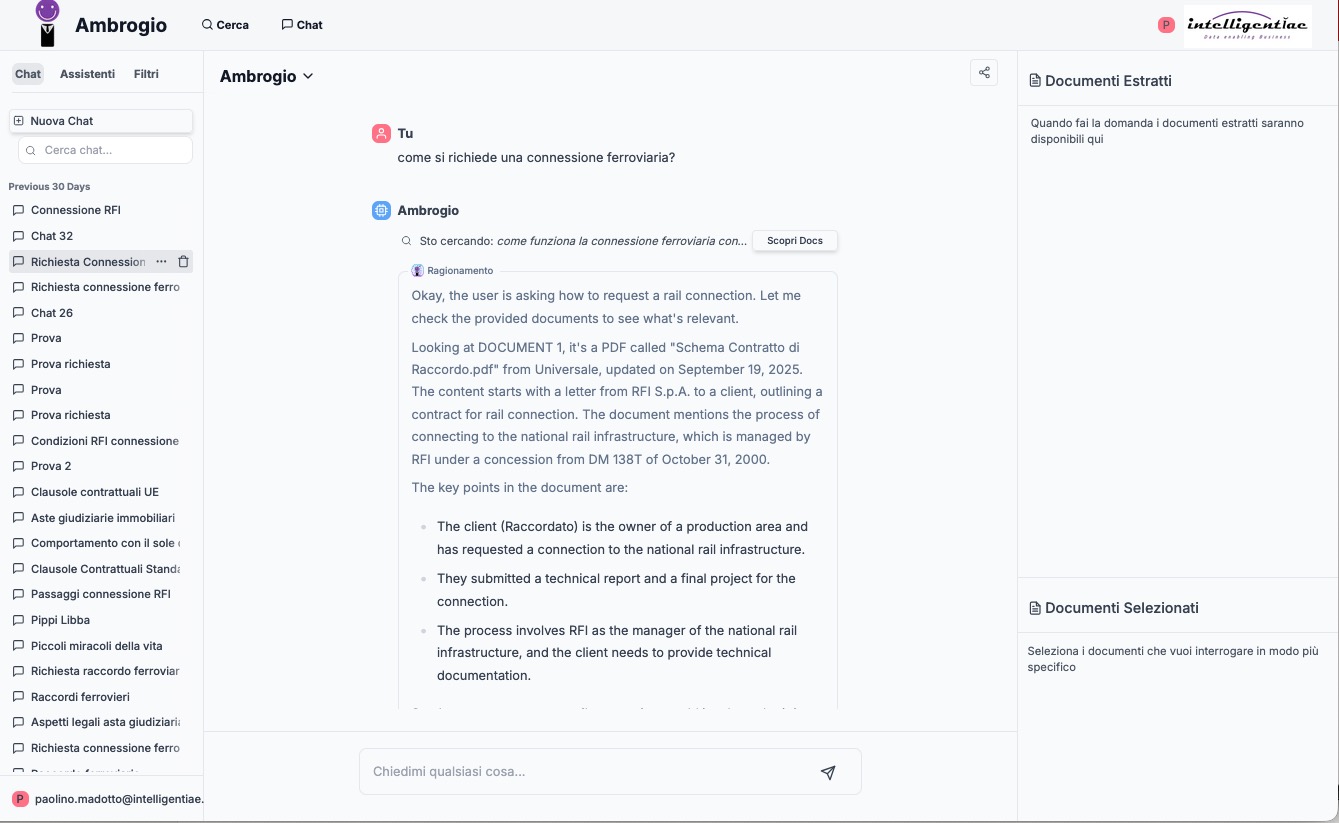1339x823 pixels.
Task: Expand the Ambrogio assistant dropdown chevron
Action: (x=308, y=77)
